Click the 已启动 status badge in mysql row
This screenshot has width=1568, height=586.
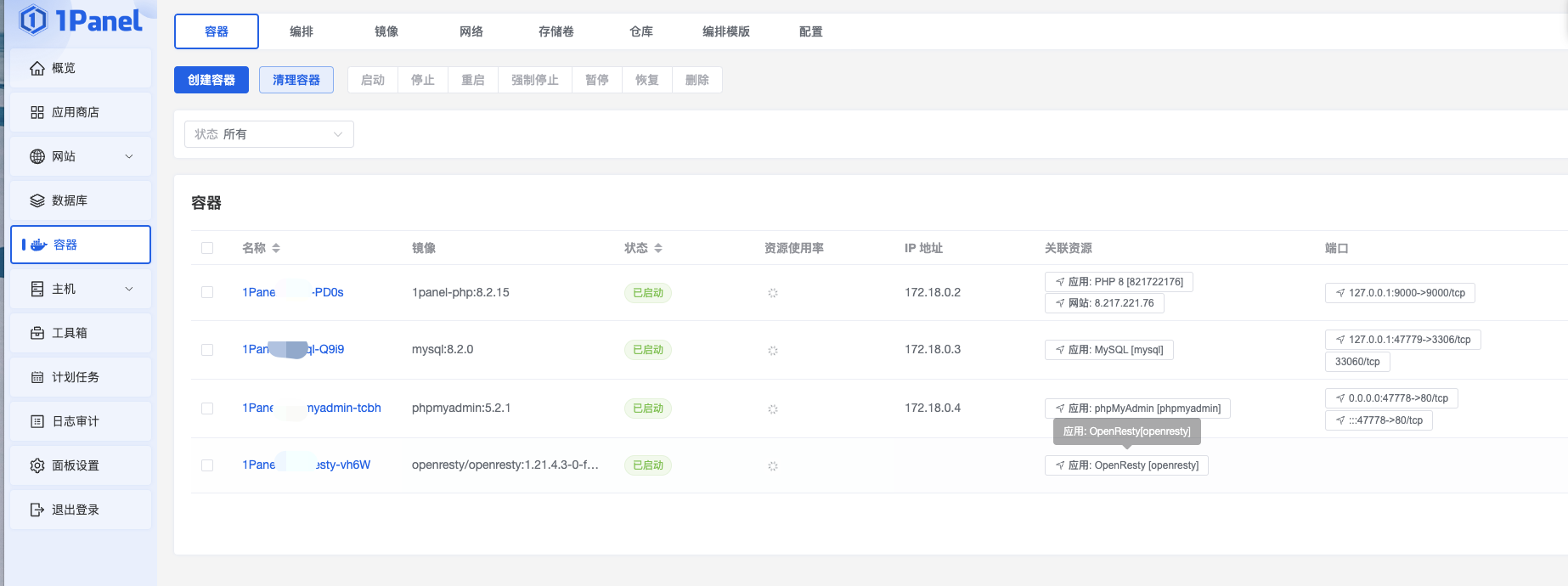(648, 350)
